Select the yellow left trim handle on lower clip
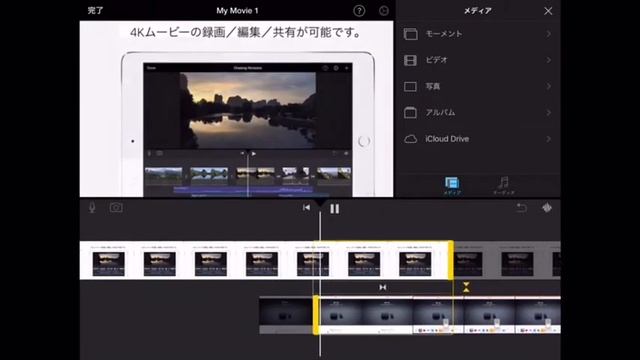Screen dimensions: 640x360 tap(316, 315)
